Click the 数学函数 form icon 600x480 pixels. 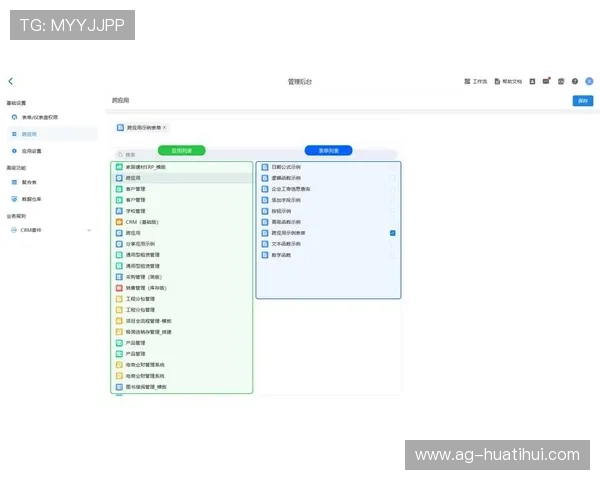265,255
